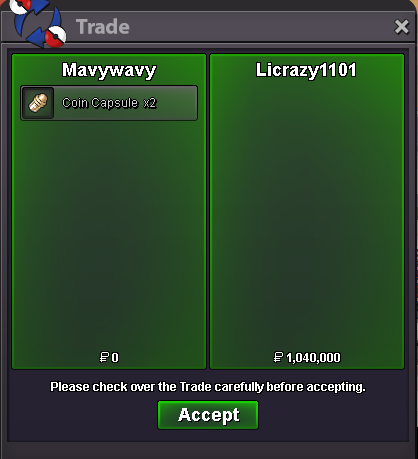Click the green Accept button
The width and height of the screenshot is (418, 459).
(x=208, y=415)
